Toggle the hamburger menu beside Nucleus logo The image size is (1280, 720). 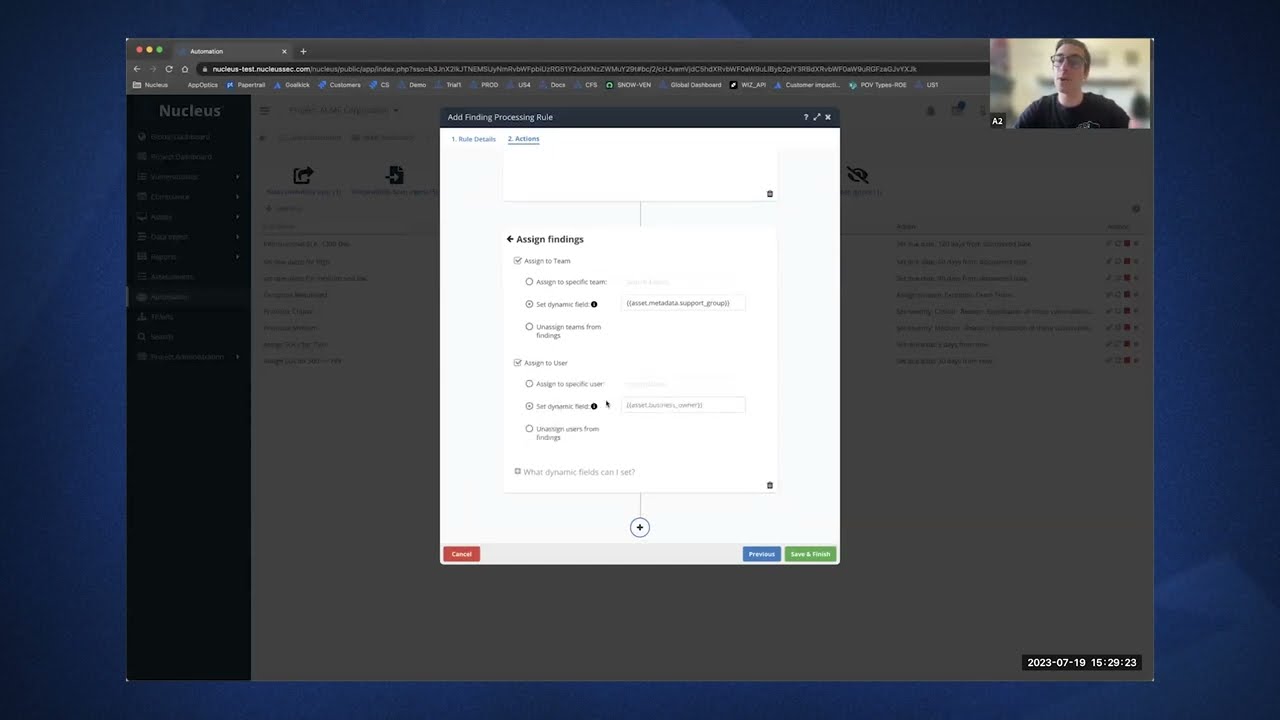[x=265, y=111]
